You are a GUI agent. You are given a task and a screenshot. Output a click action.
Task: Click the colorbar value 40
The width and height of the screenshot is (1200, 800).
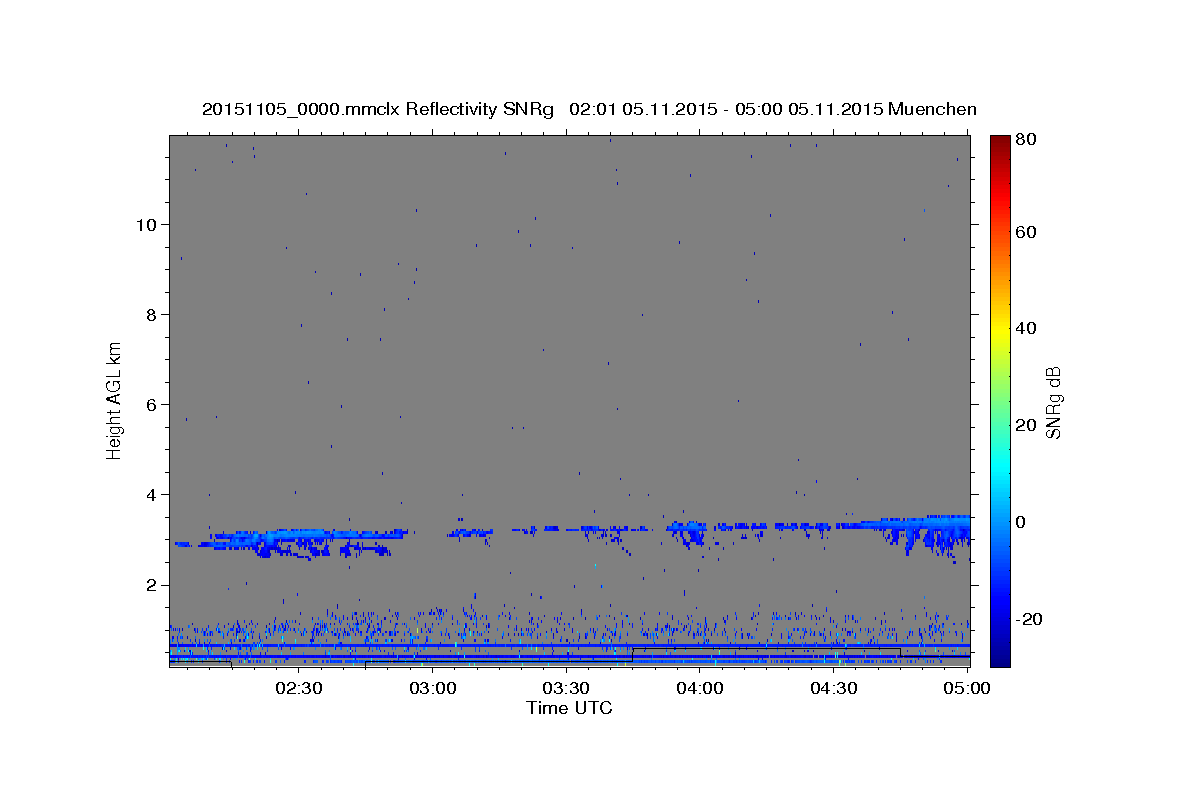coord(1025,328)
